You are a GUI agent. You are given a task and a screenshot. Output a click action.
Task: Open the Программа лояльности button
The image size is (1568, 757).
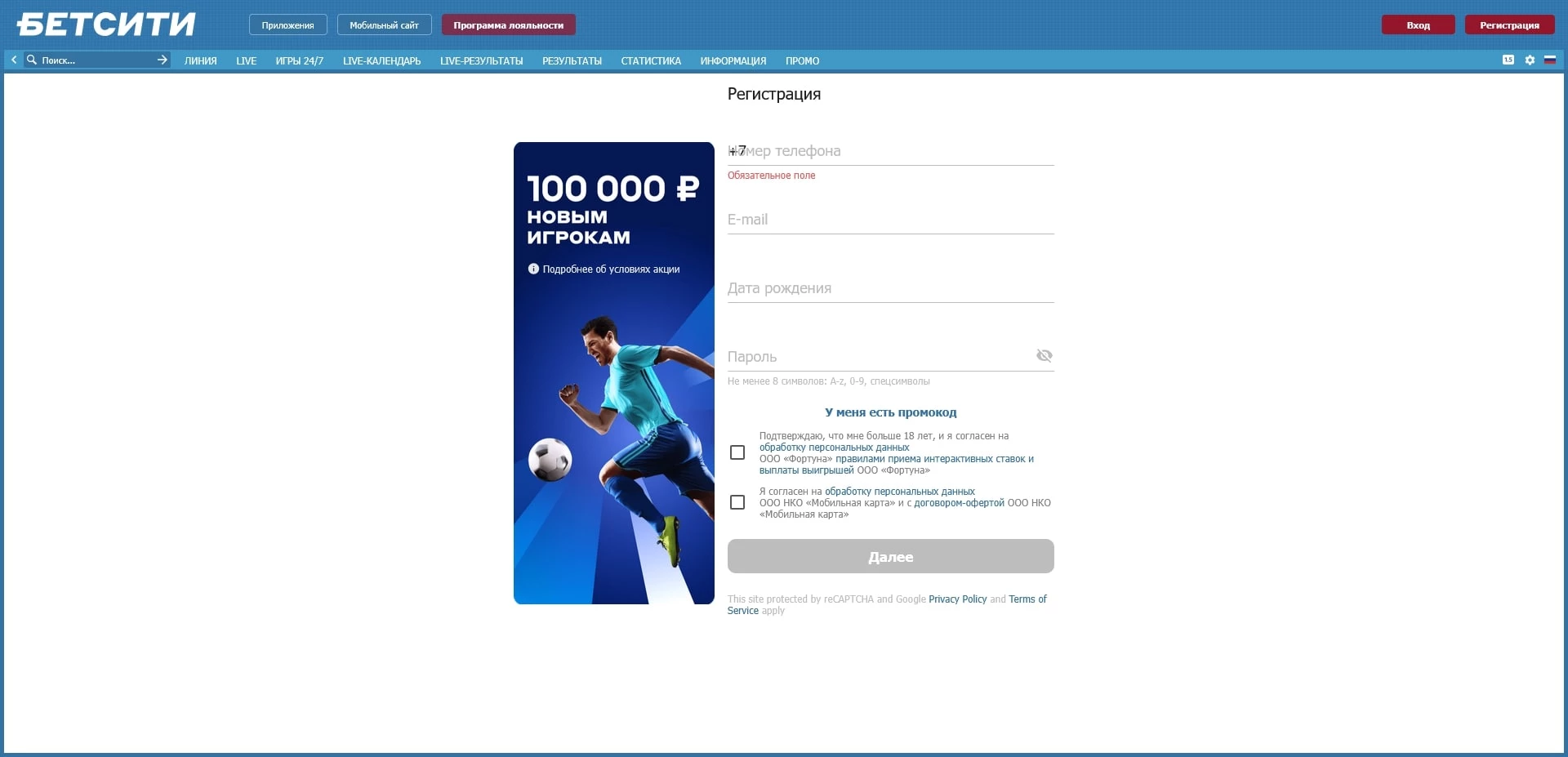508,25
